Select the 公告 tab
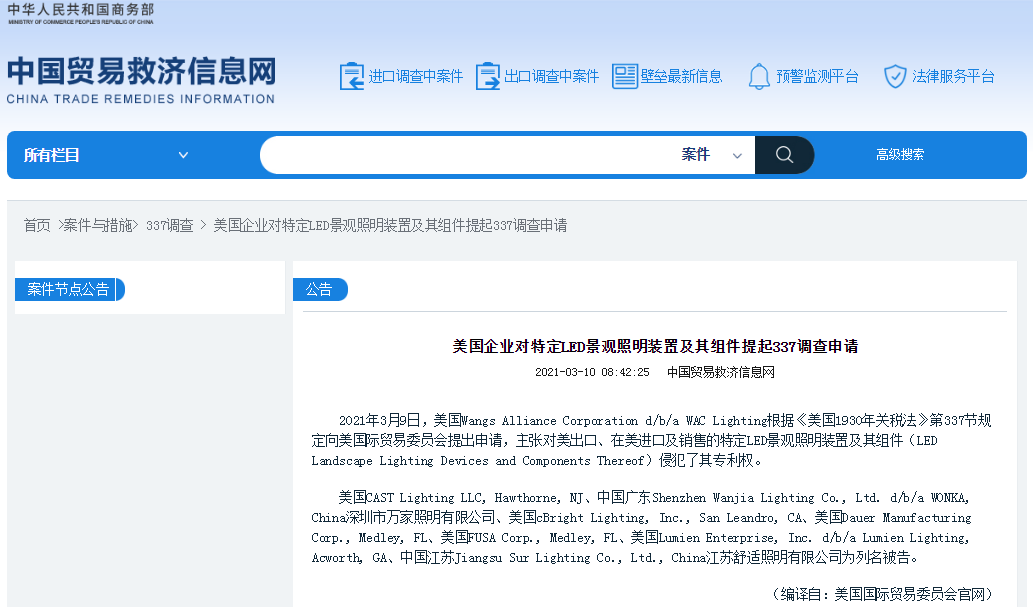Image resolution: width=1033 pixels, height=607 pixels. click(320, 289)
